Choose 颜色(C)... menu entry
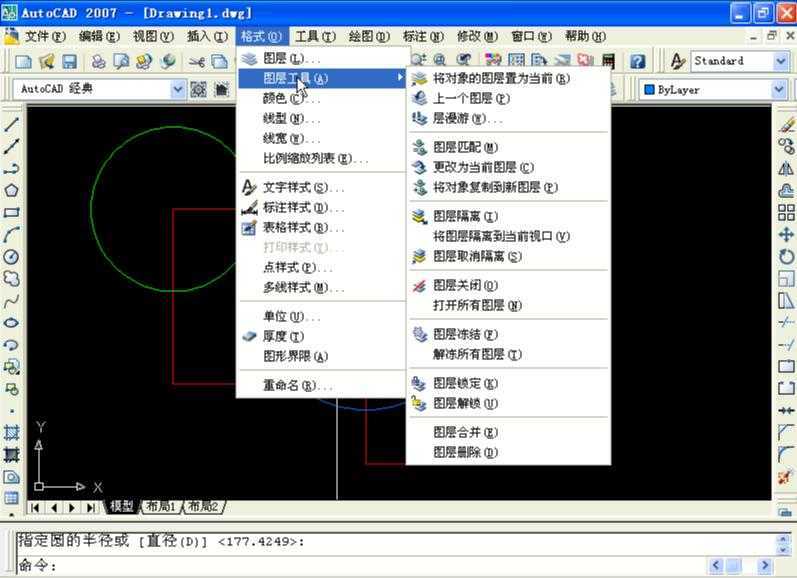The width and height of the screenshot is (797, 578). click(x=324, y=98)
